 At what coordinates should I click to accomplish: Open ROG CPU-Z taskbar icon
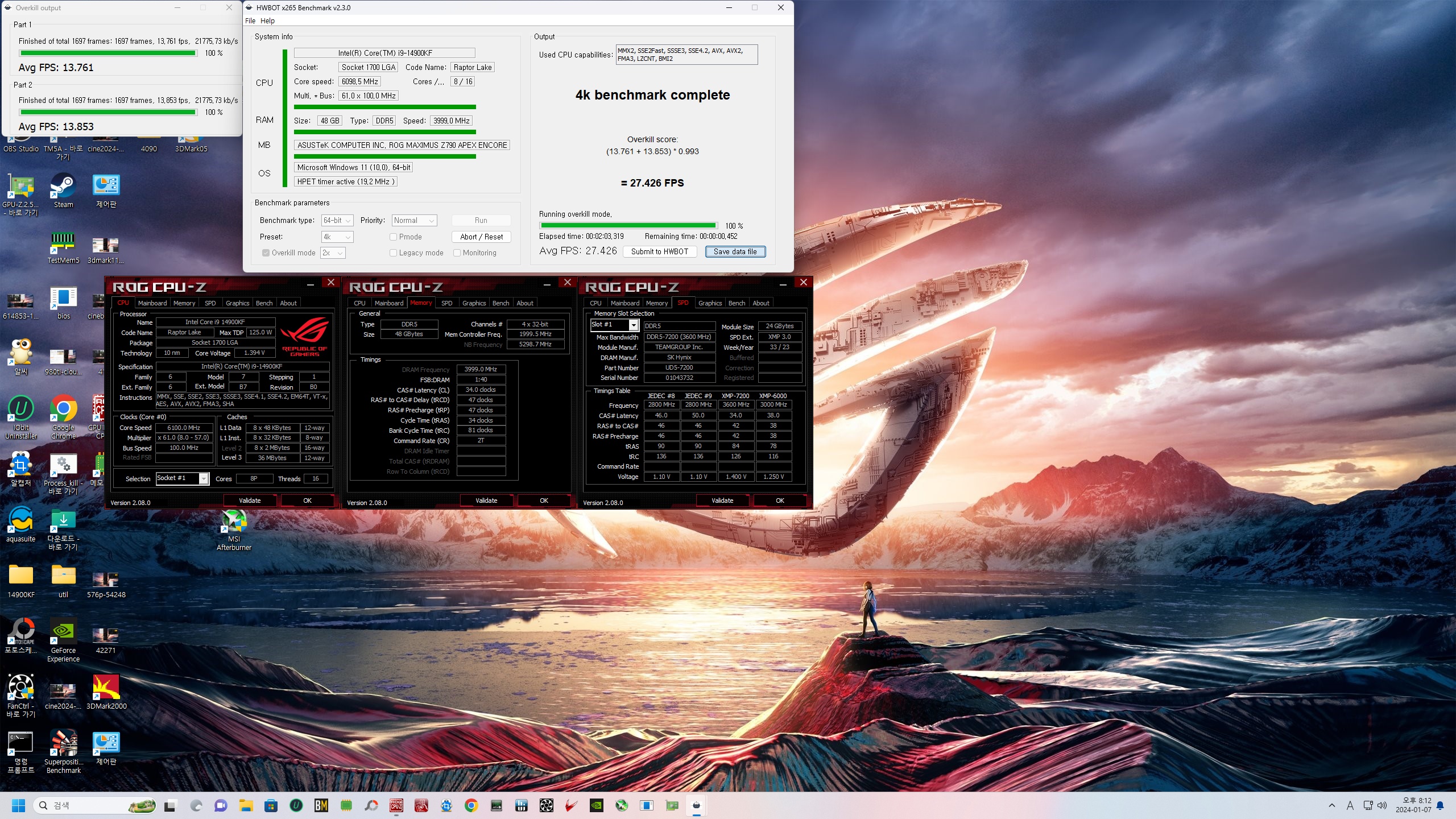point(396,805)
